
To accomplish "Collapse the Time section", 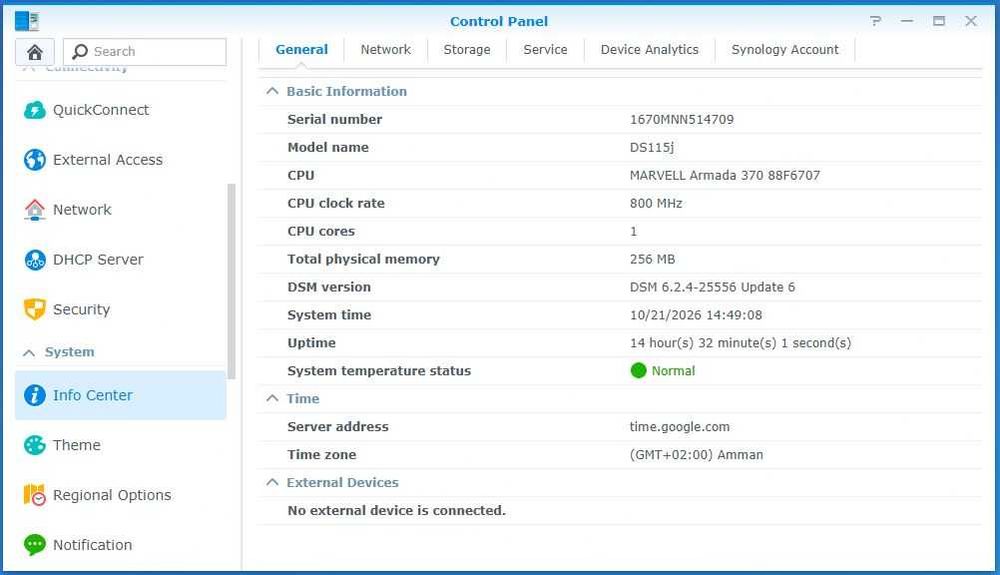I will [x=272, y=398].
